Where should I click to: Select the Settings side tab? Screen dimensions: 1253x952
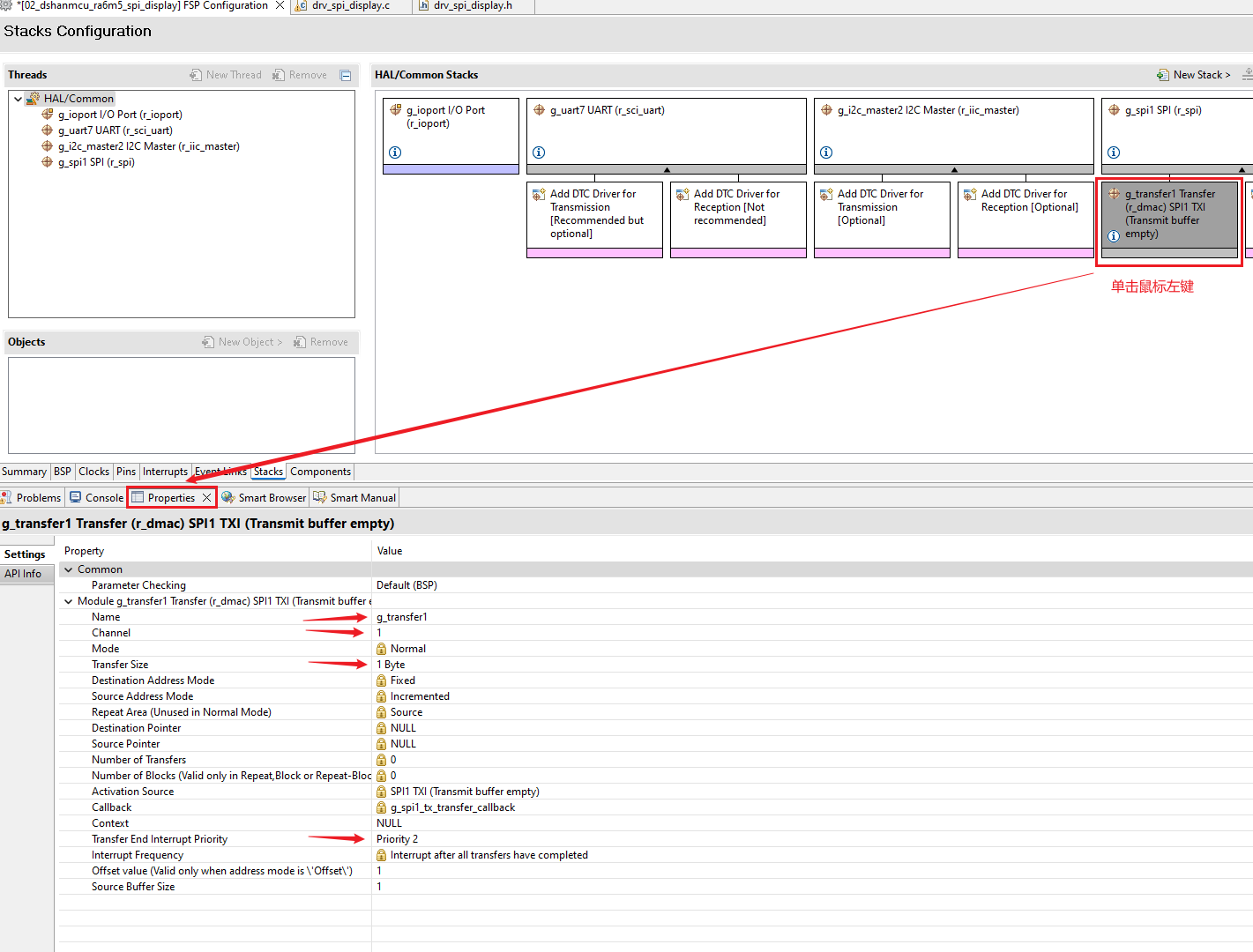tap(25, 554)
